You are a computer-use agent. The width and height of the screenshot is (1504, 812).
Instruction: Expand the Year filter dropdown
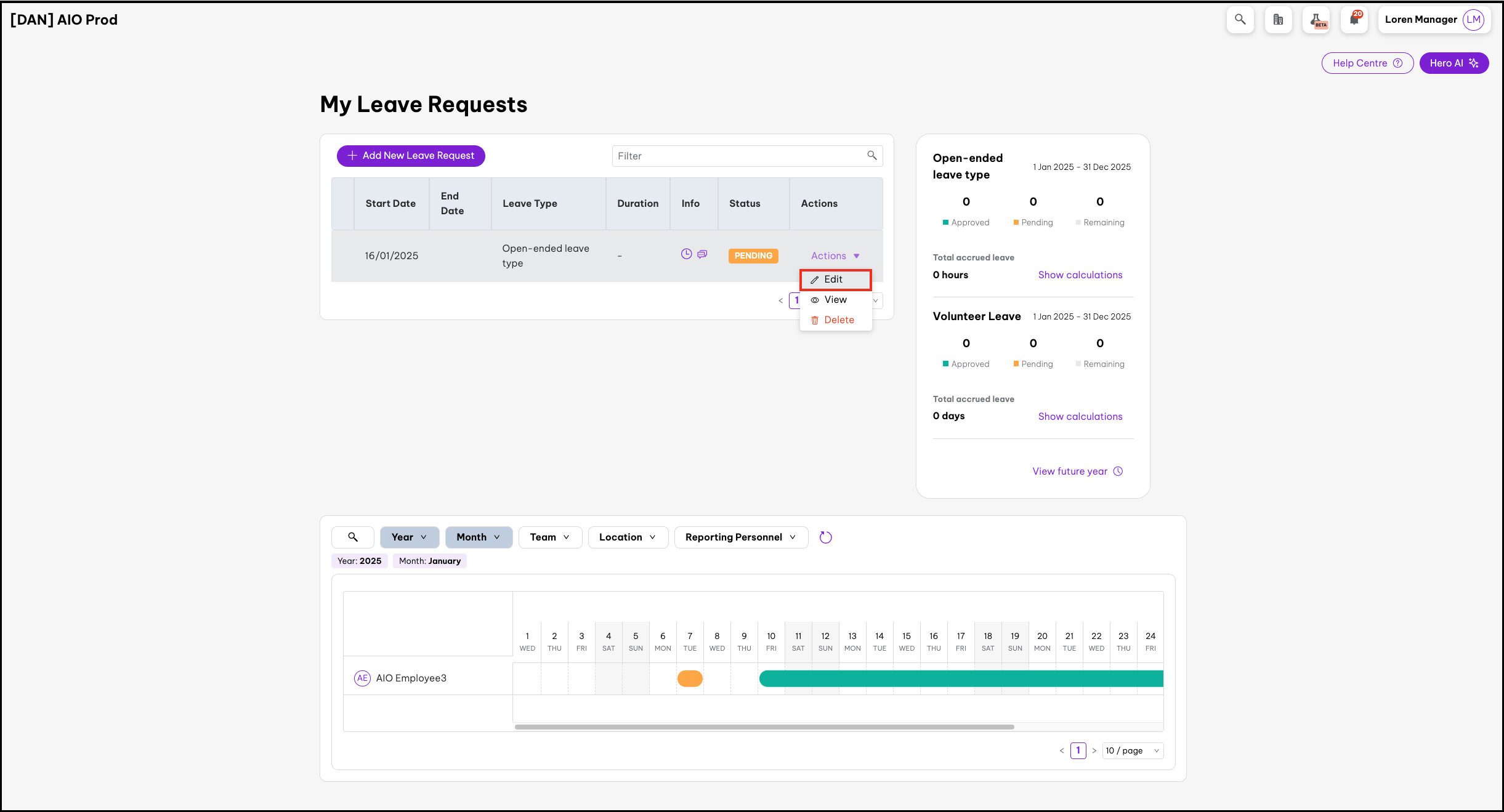[409, 537]
